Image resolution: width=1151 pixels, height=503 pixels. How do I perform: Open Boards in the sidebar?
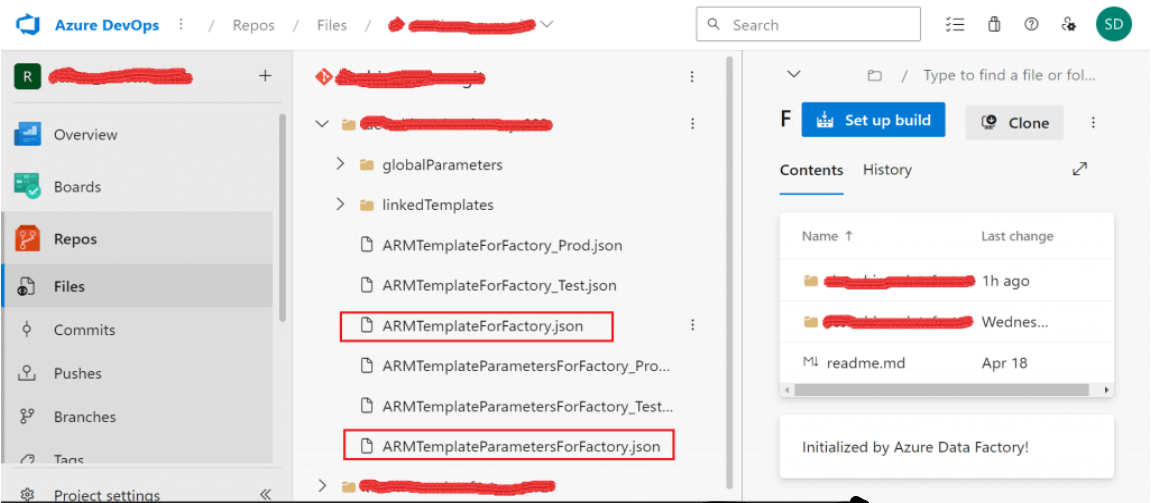coord(77,187)
